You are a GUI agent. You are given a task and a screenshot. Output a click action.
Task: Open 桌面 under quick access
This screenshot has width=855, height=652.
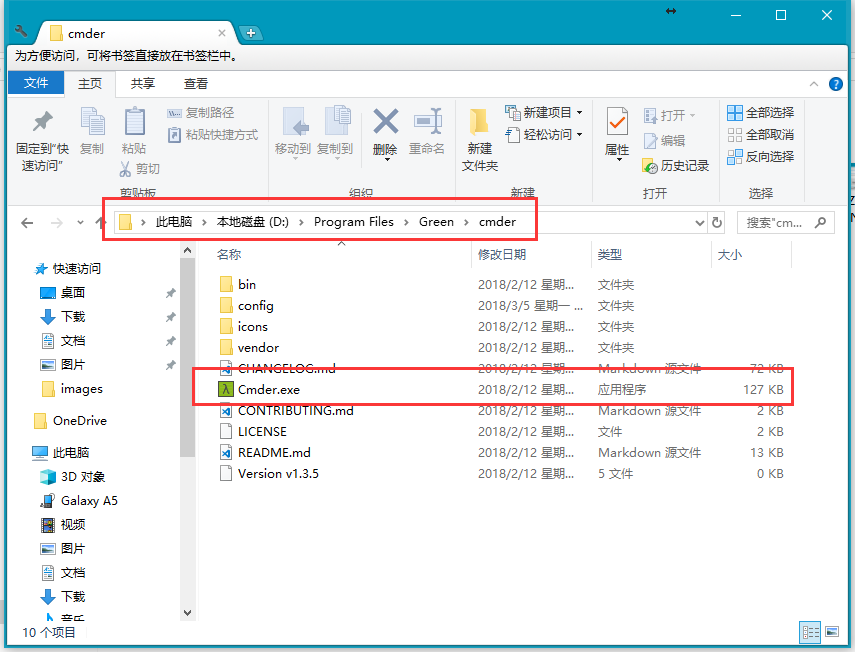73,293
